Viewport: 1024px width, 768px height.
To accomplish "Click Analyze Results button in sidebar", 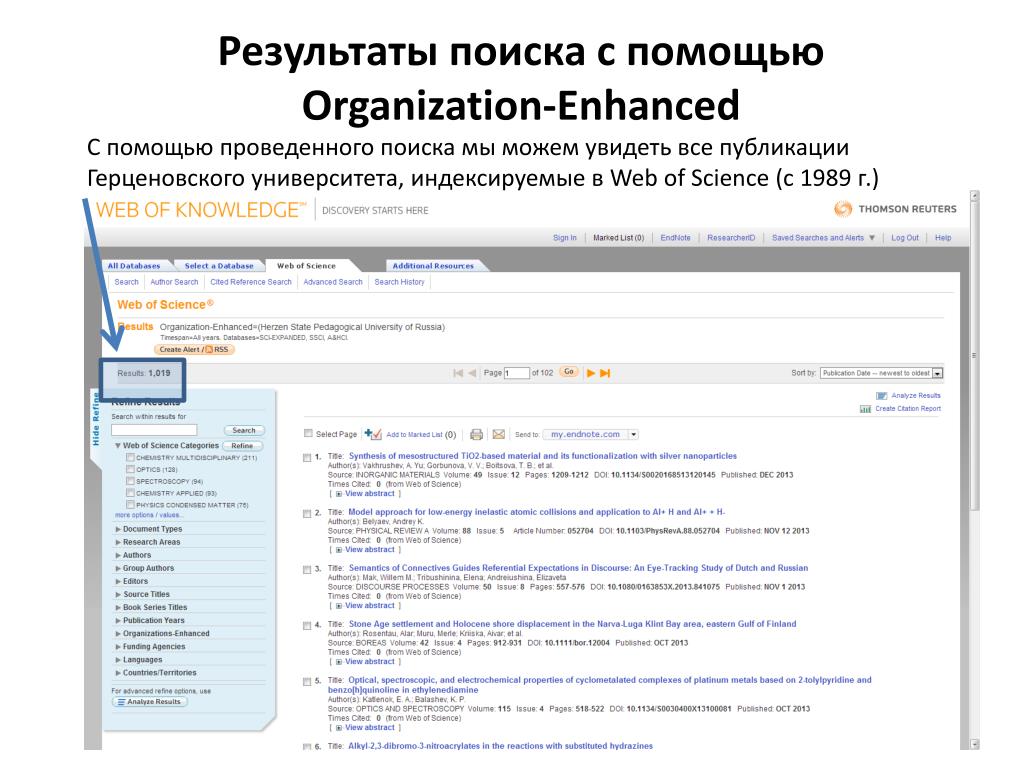I will (x=150, y=702).
